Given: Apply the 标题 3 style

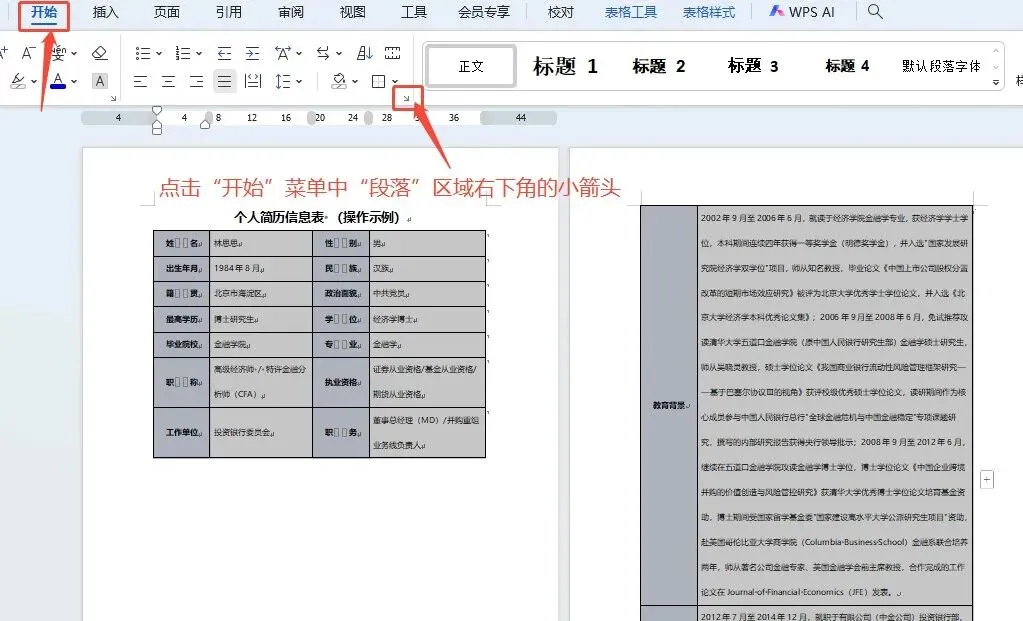Looking at the screenshot, I should [x=753, y=66].
